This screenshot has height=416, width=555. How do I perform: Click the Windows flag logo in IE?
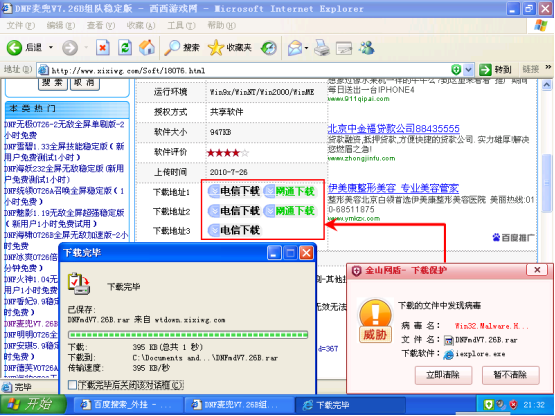pos(540,25)
